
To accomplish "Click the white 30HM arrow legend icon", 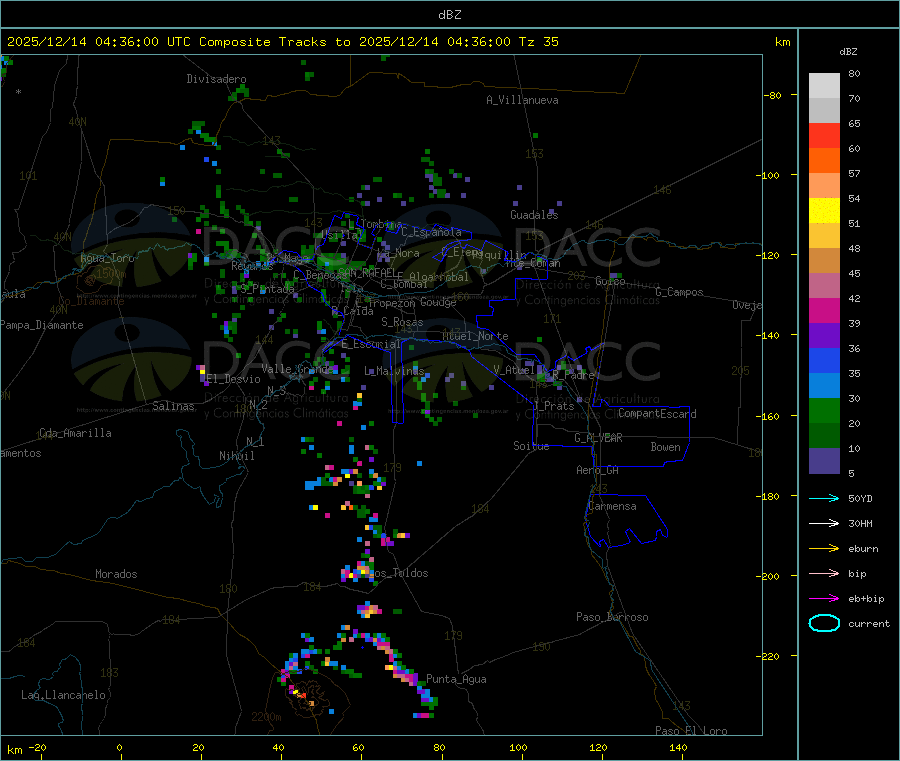I will [824, 523].
